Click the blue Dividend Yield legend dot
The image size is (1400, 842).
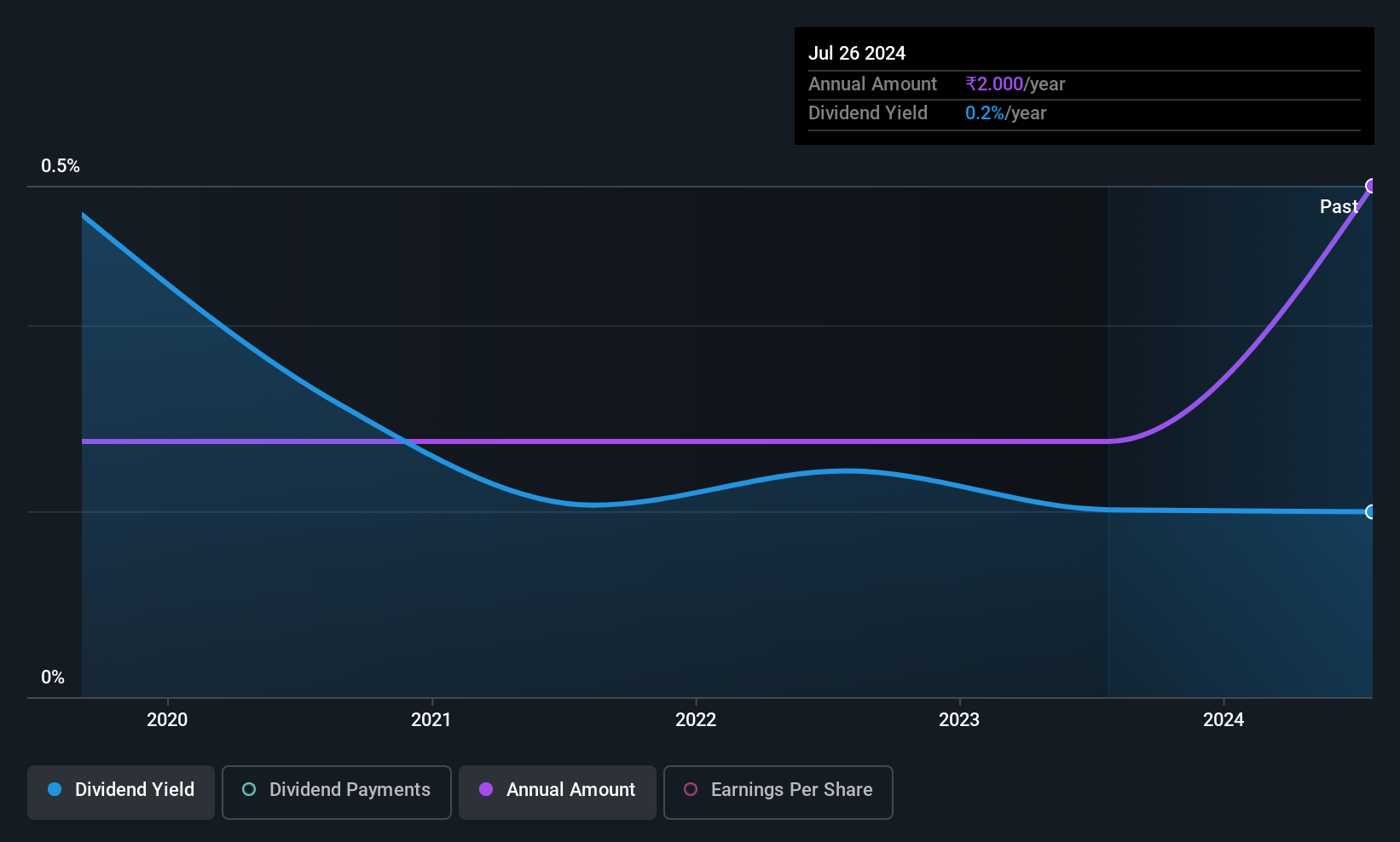pyautogui.click(x=55, y=789)
